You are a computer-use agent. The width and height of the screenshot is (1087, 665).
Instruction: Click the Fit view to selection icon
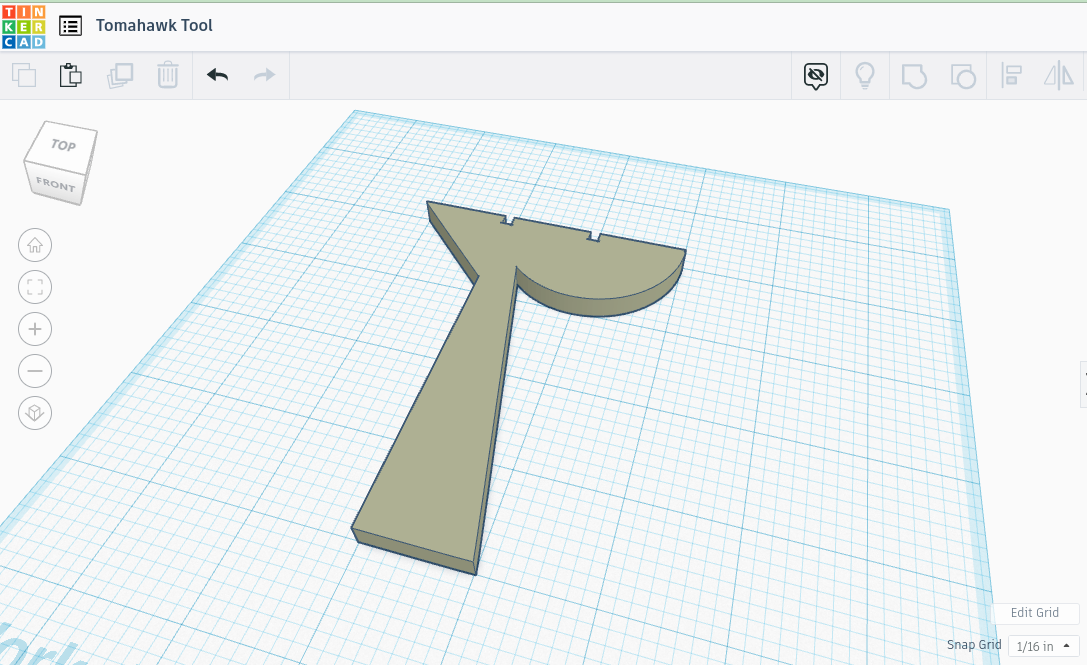(x=35, y=287)
